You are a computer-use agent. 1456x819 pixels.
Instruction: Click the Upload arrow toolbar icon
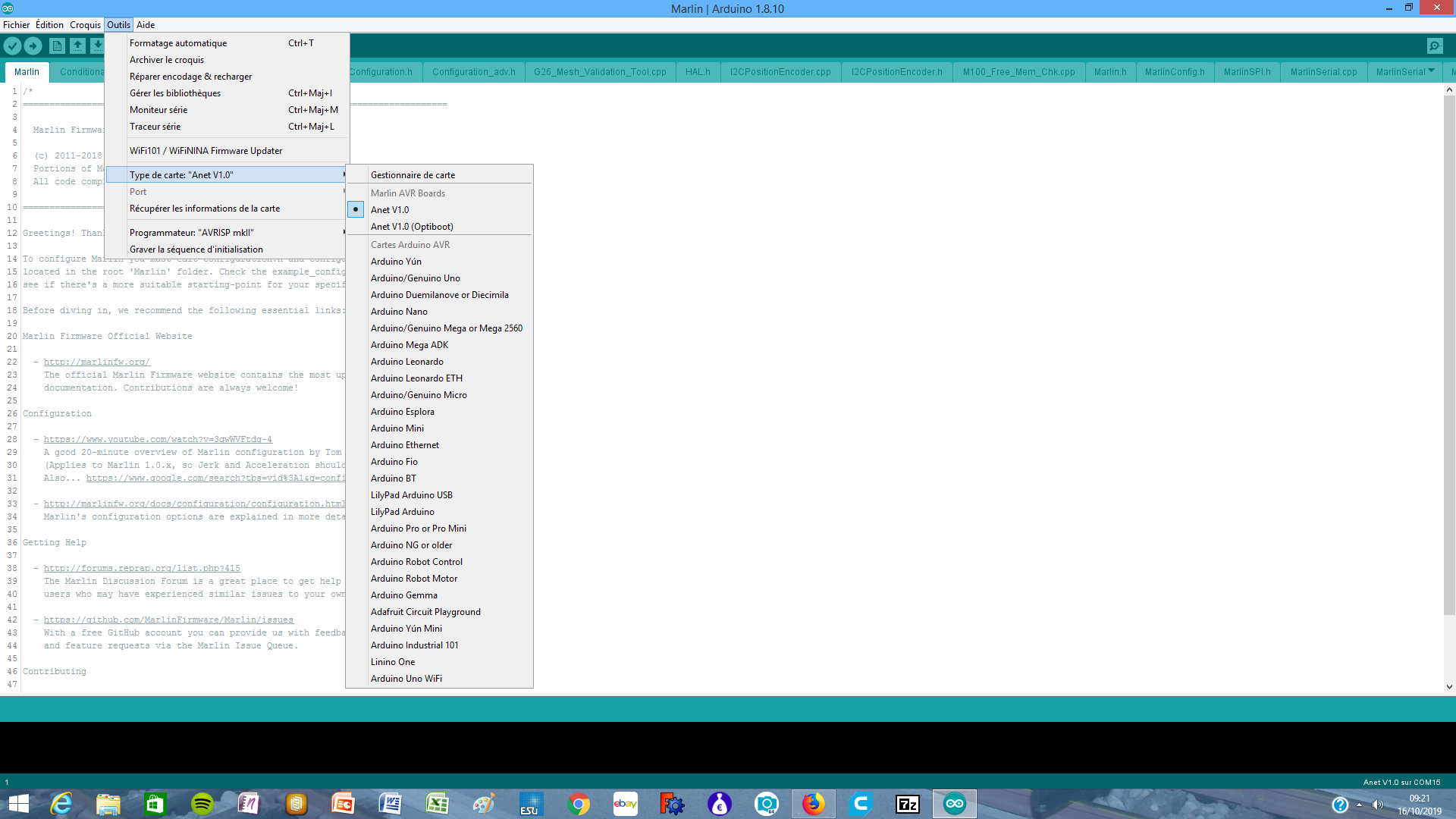point(33,46)
